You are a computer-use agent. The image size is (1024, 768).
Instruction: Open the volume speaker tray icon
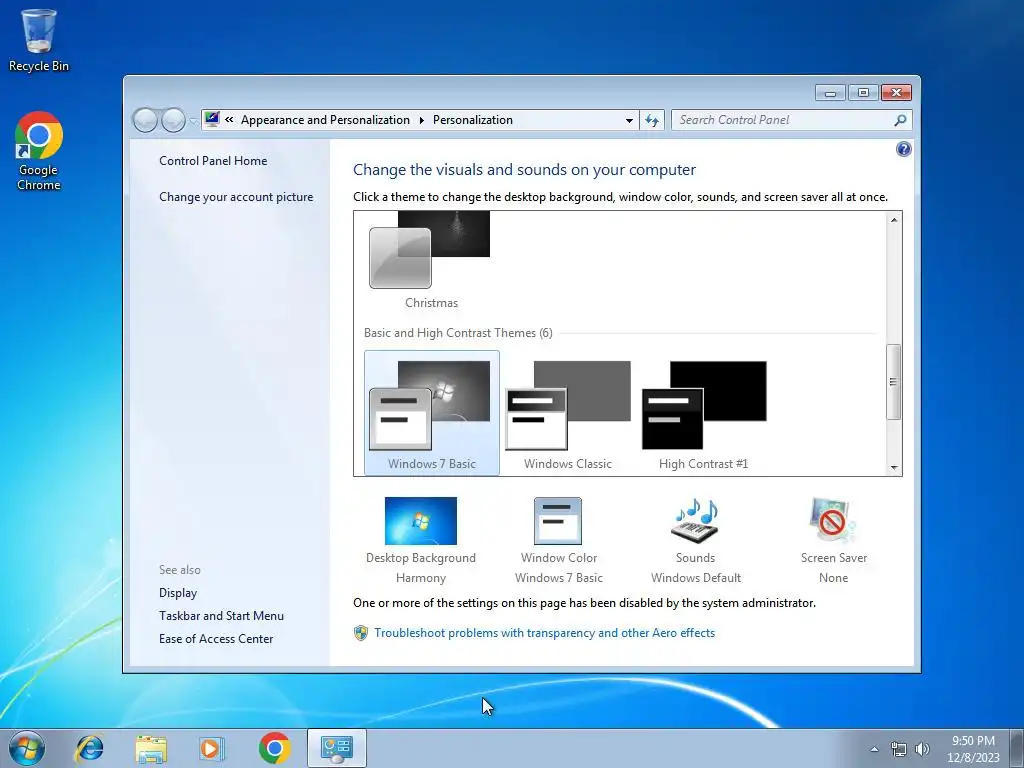pyautogui.click(x=922, y=749)
